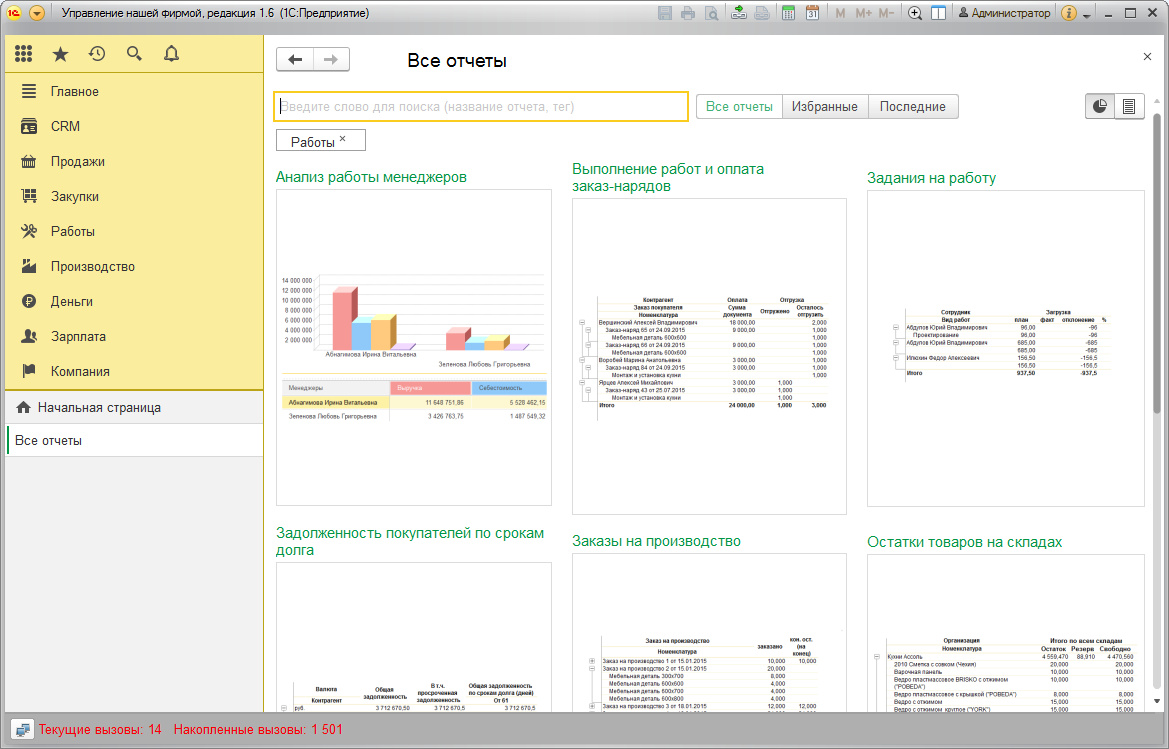
Task: Click the printer icon in title bar
Action: coord(688,13)
